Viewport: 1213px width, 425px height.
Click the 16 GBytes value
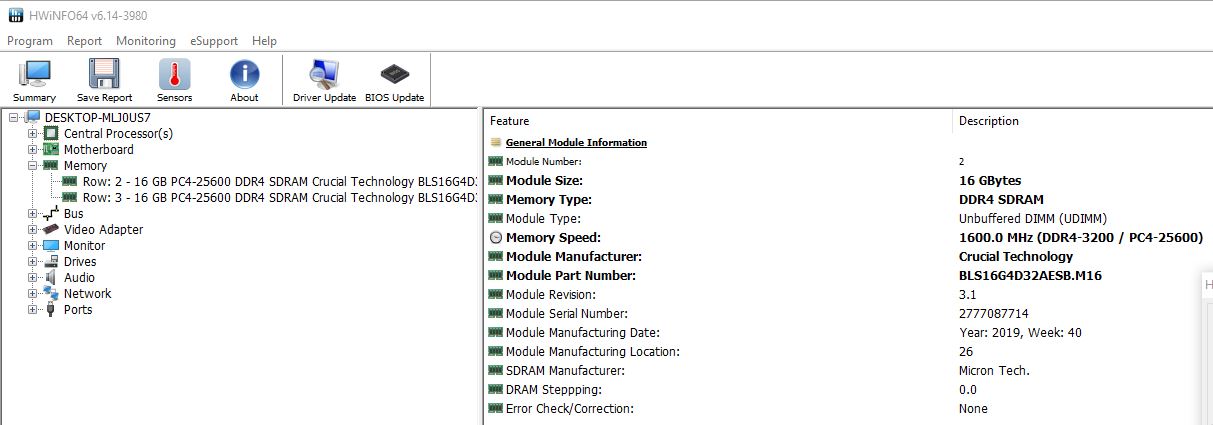990,181
